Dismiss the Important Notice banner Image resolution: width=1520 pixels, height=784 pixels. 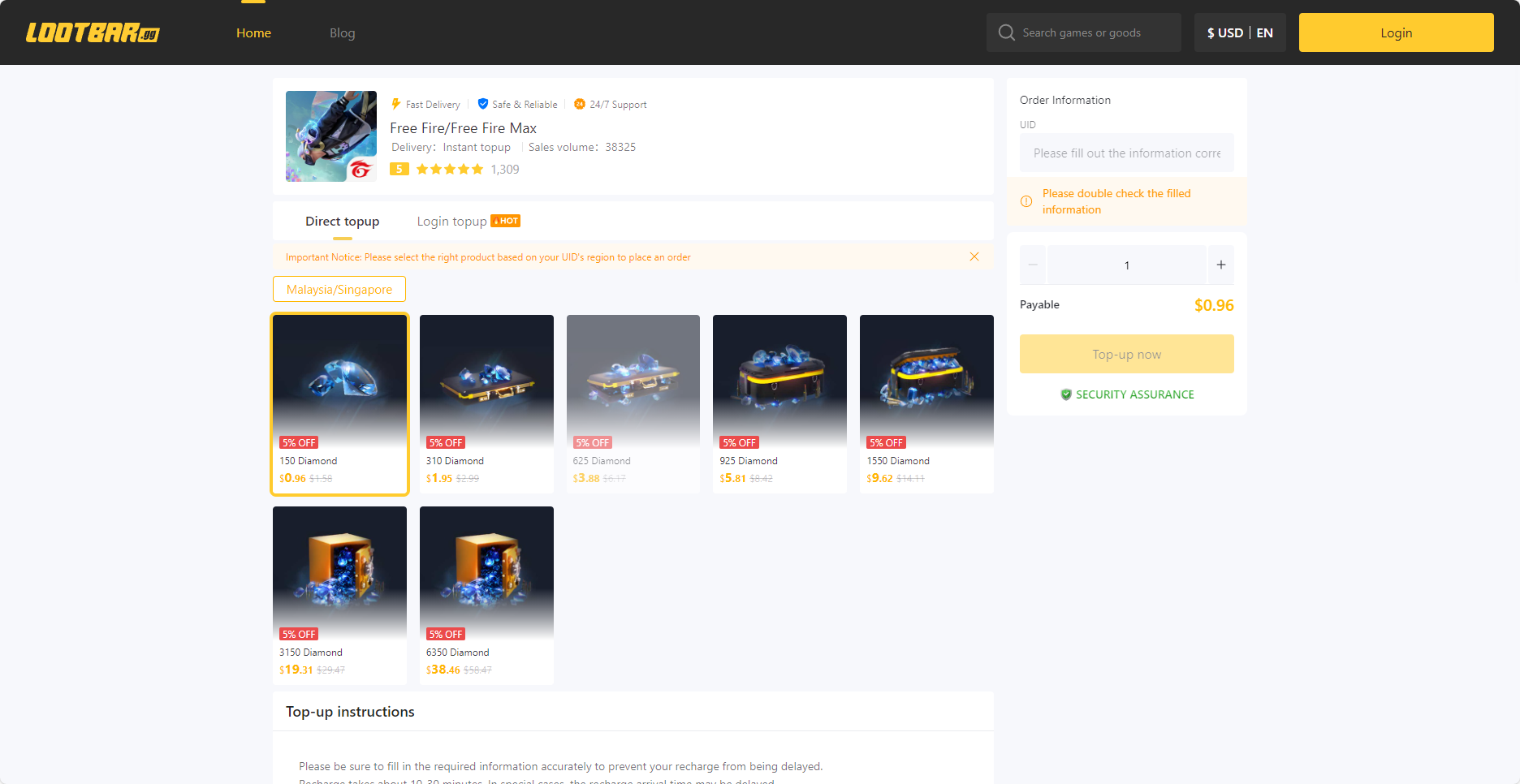coord(974,256)
